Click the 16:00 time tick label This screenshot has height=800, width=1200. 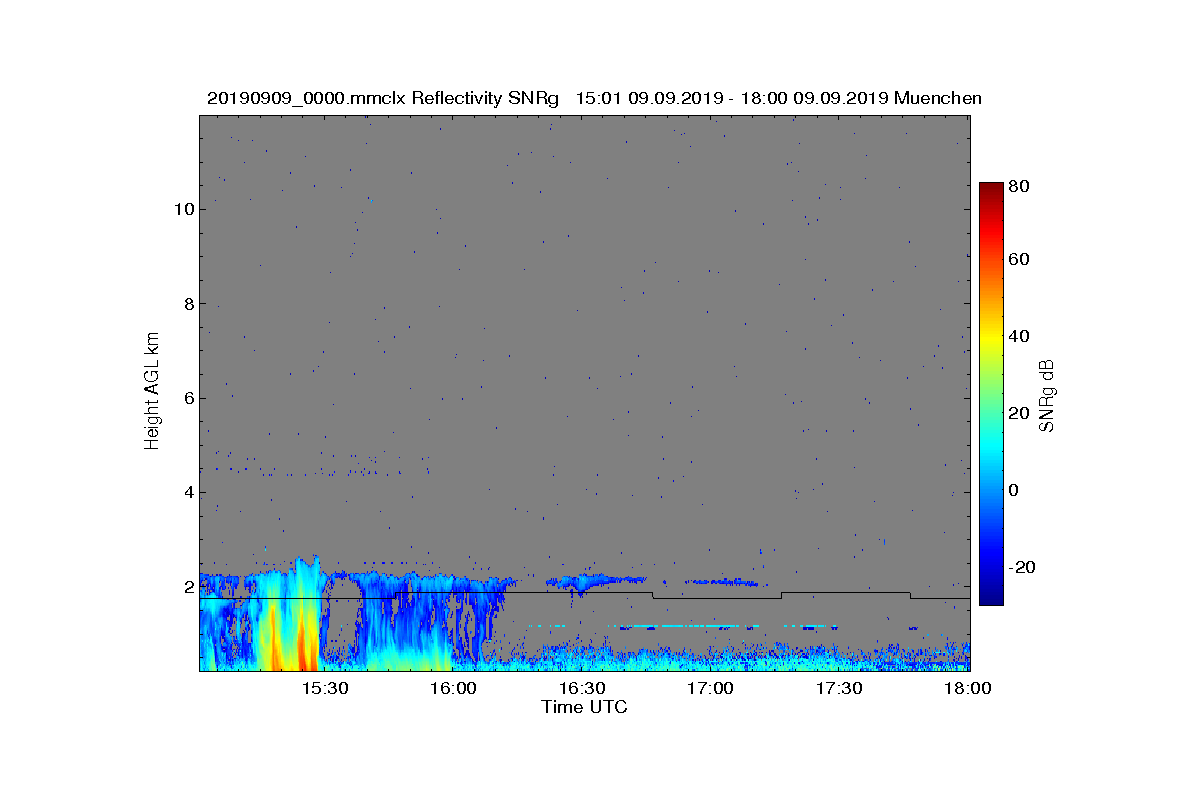453,688
